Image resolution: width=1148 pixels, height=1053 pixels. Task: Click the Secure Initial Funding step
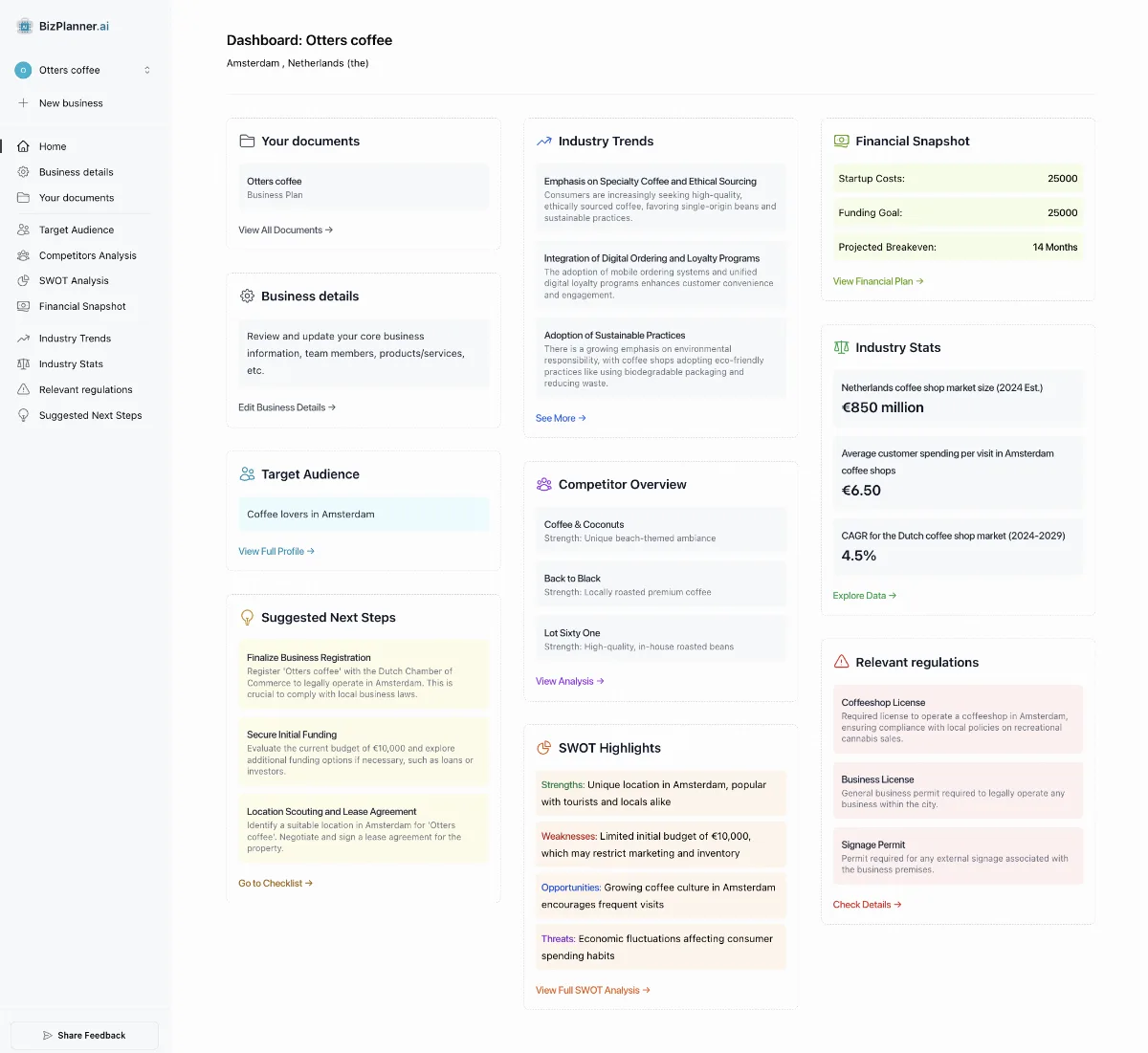(364, 753)
